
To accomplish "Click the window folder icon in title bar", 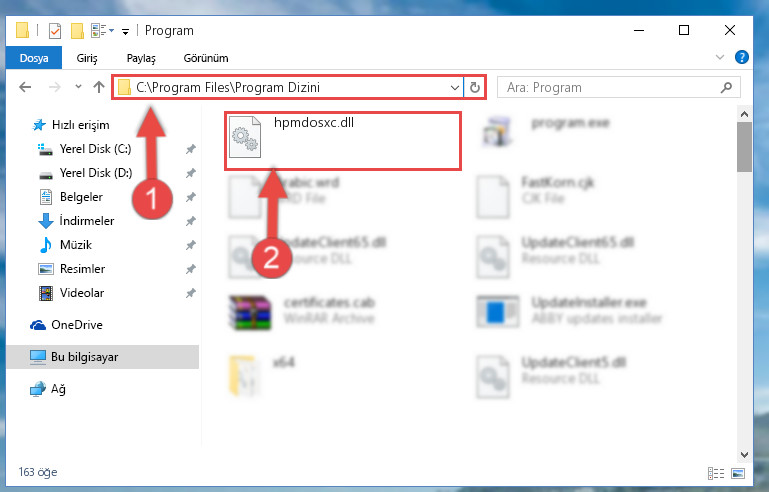I will (x=23, y=30).
